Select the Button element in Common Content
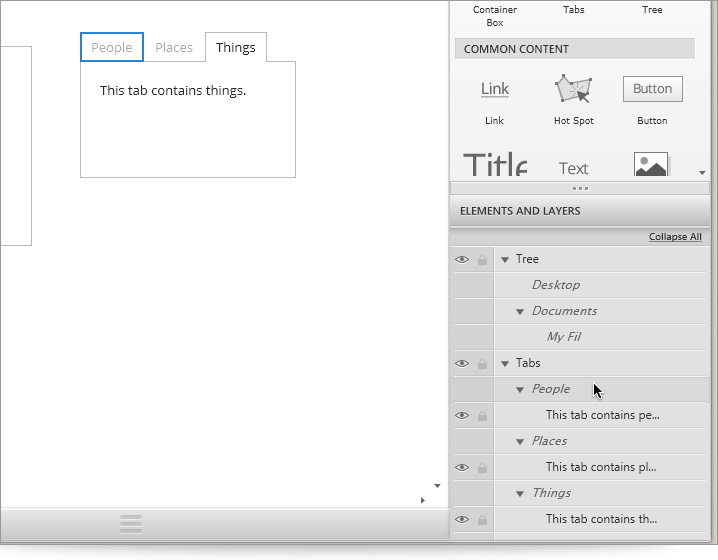Viewport: 718px width, 560px height. [653, 89]
